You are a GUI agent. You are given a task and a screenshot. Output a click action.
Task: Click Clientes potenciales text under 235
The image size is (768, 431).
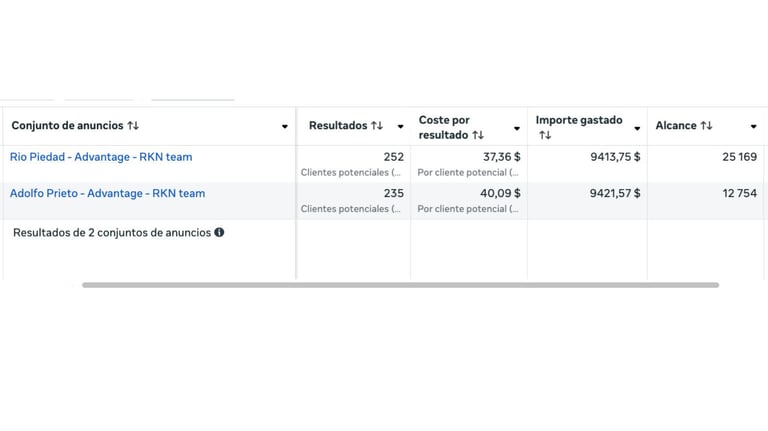[350, 209]
